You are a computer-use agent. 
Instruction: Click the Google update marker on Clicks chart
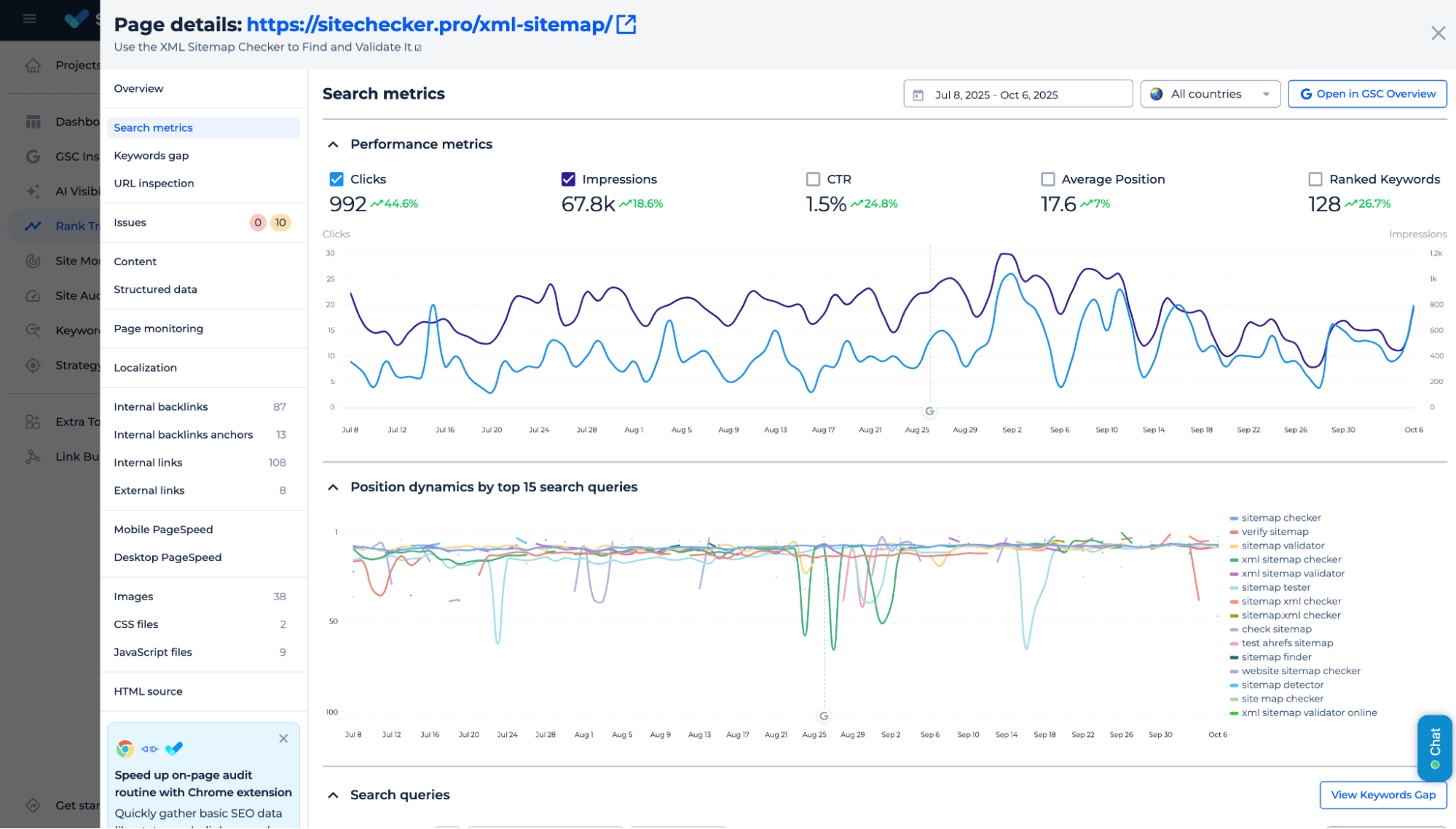929,411
